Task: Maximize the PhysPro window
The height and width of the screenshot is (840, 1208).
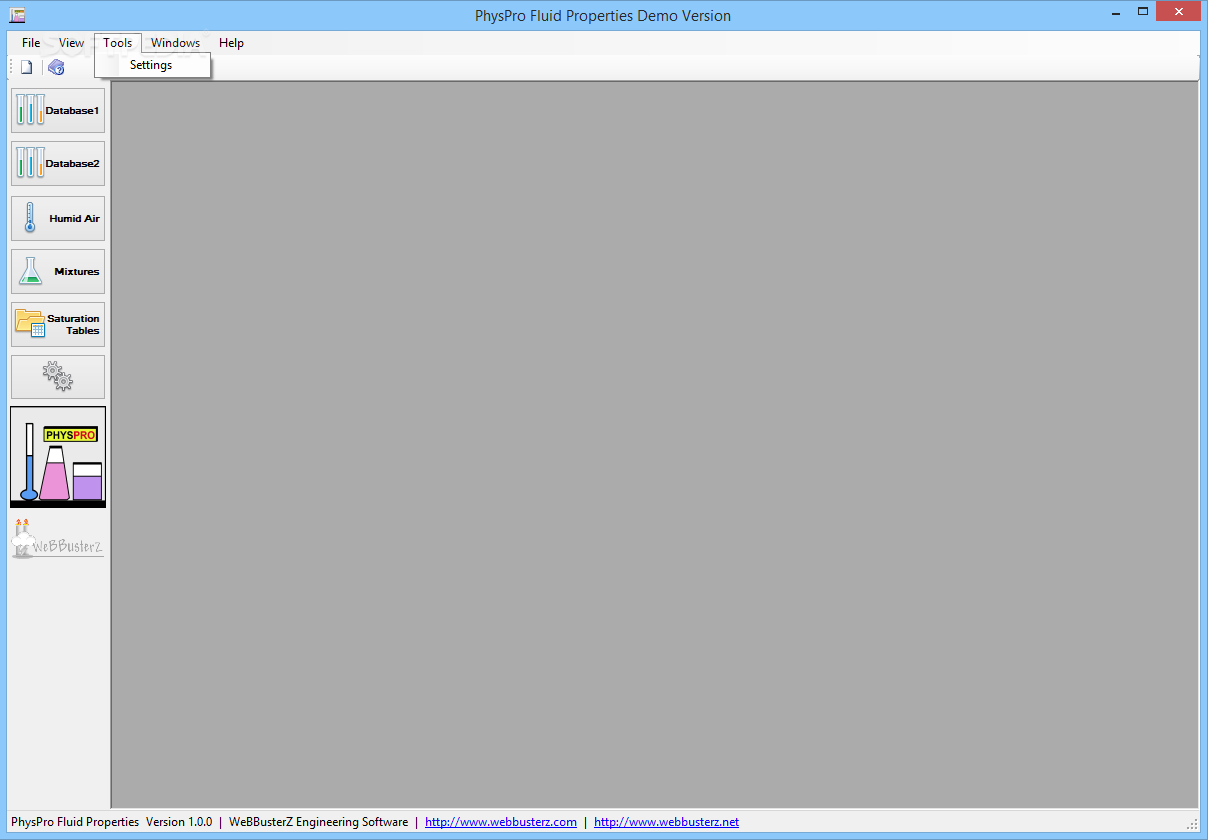Action: 1142,12
